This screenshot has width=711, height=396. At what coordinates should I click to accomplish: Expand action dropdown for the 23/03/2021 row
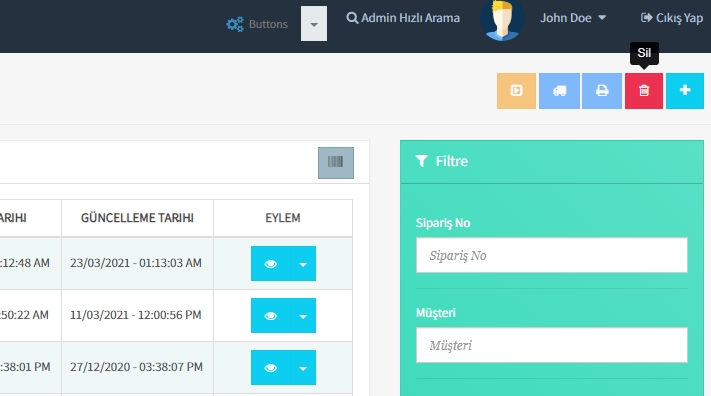coord(303,264)
